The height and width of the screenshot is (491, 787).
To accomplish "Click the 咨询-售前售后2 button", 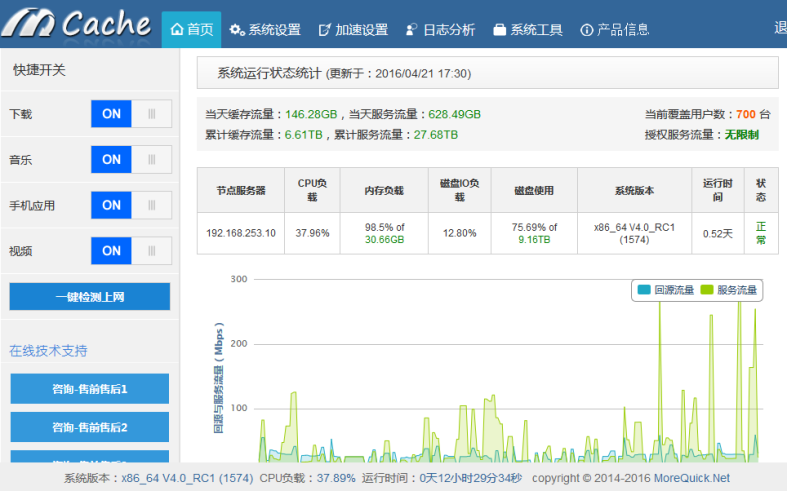I will tap(90, 427).
